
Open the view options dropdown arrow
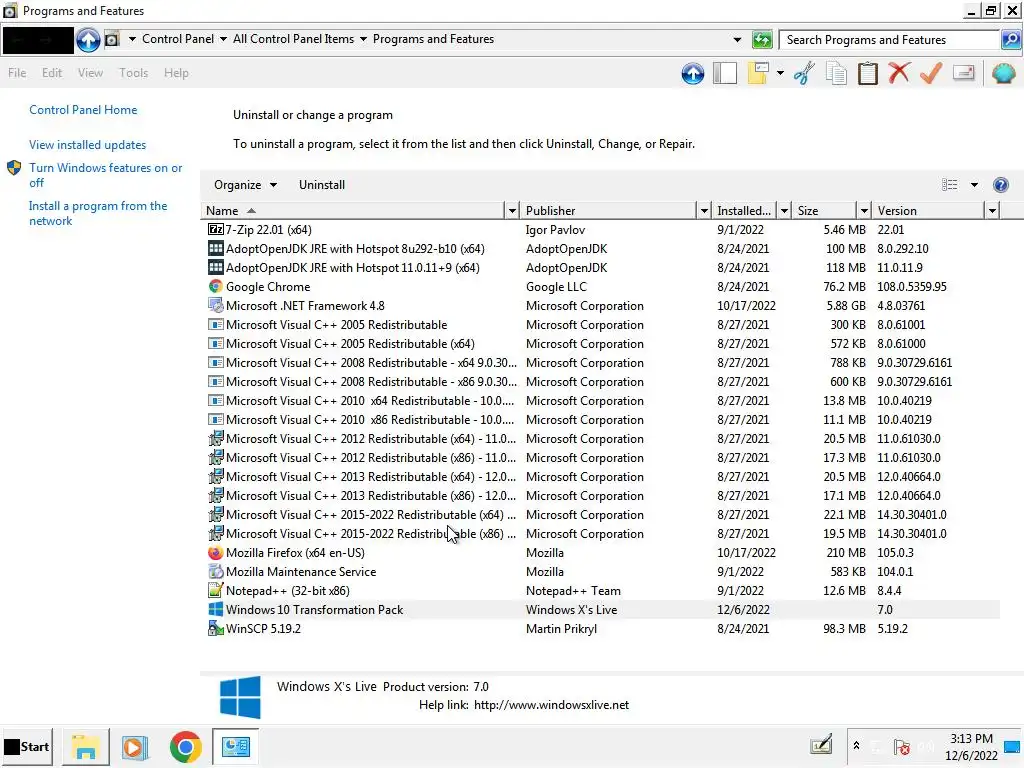tap(974, 185)
